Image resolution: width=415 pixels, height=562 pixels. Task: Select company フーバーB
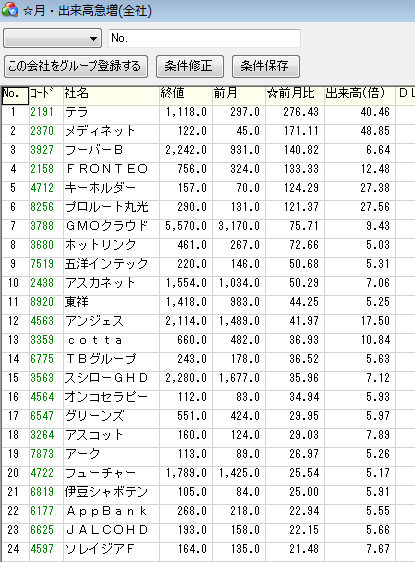point(94,150)
